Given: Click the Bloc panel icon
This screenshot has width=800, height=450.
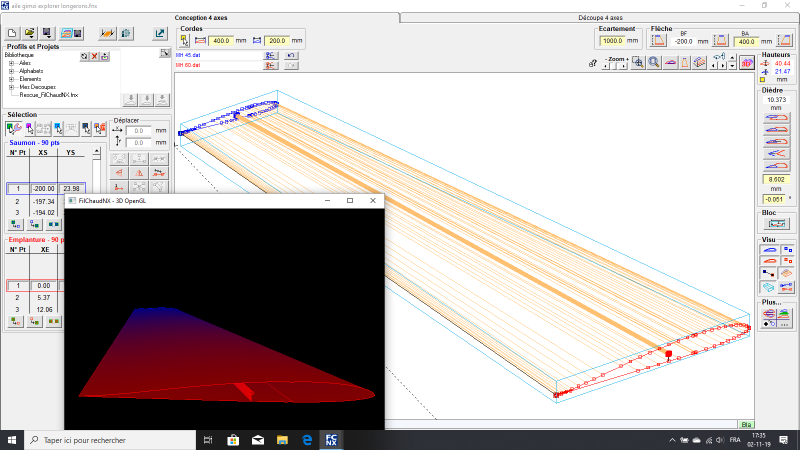Looking at the screenshot, I should [776, 224].
